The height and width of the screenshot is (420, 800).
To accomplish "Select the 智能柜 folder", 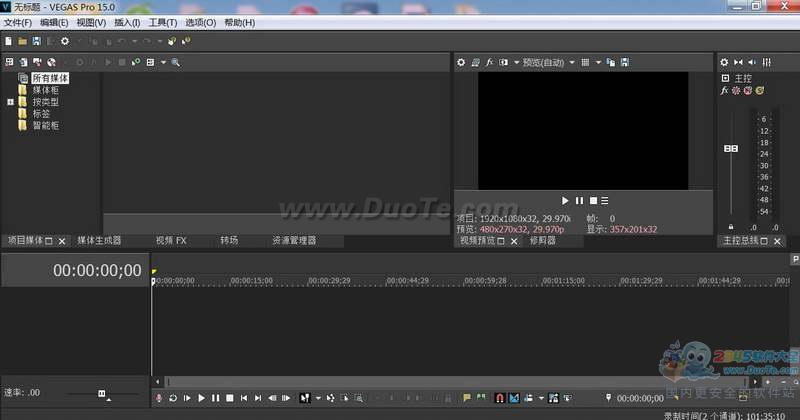I will click(x=45, y=126).
